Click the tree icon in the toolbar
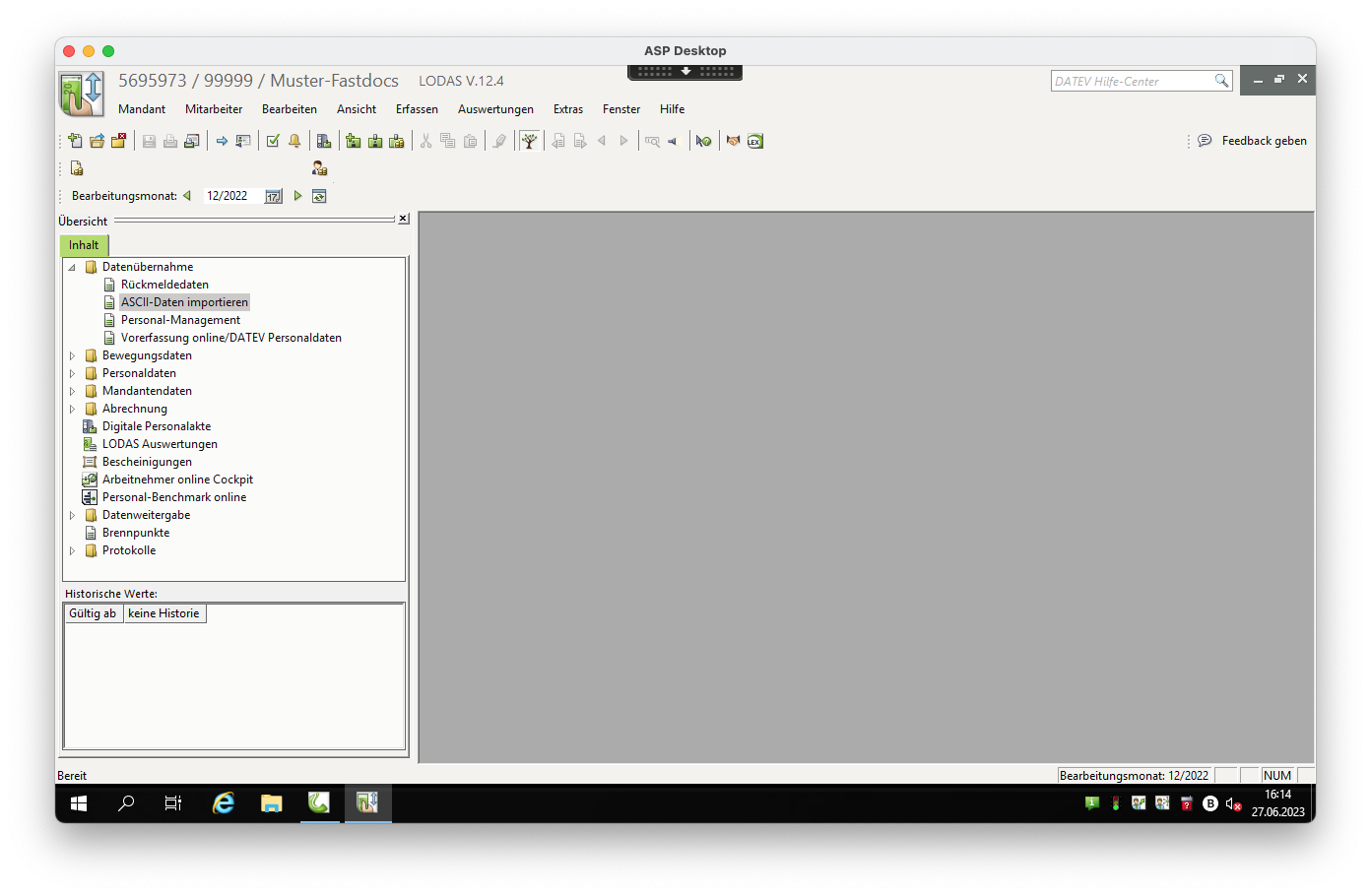1371x896 pixels. [530, 141]
